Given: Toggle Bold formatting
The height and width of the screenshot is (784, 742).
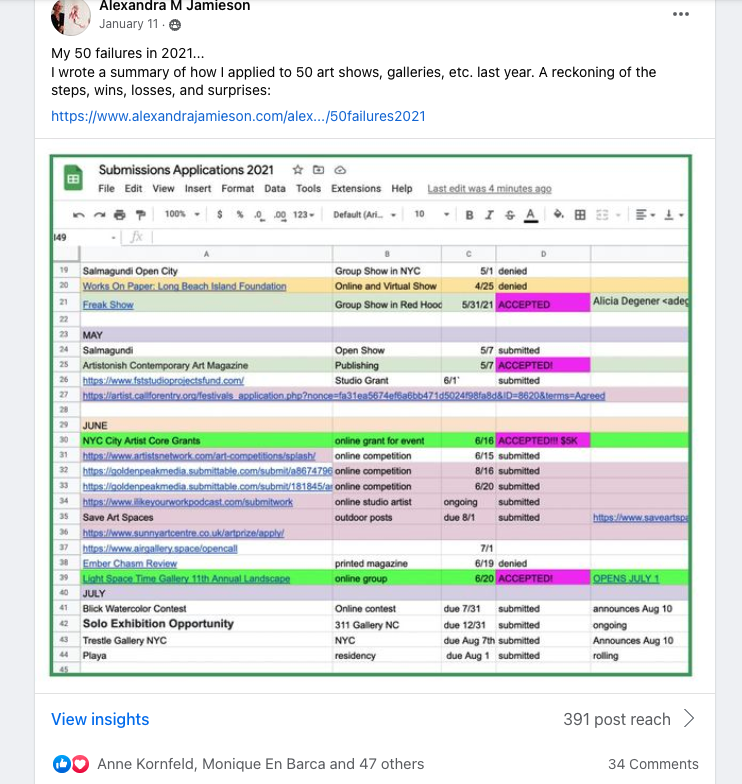Looking at the screenshot, I should tap(469, 215).
